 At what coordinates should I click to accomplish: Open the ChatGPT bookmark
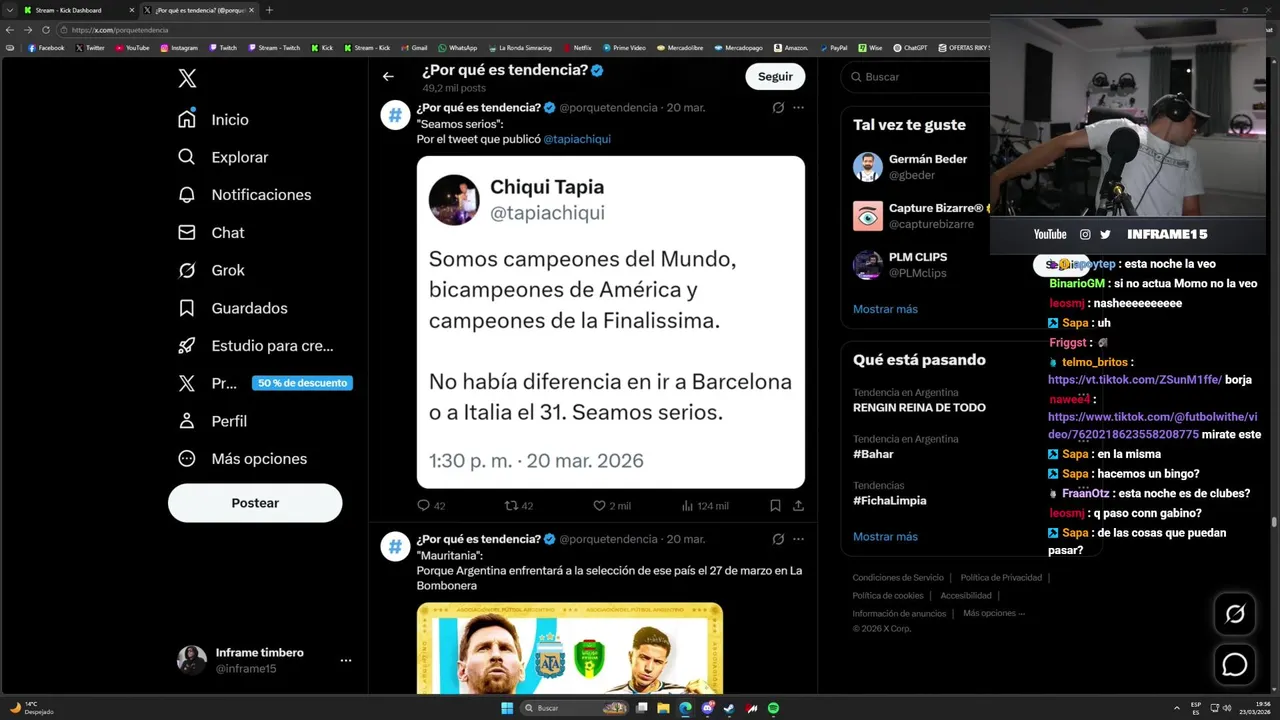coord(910,47)
